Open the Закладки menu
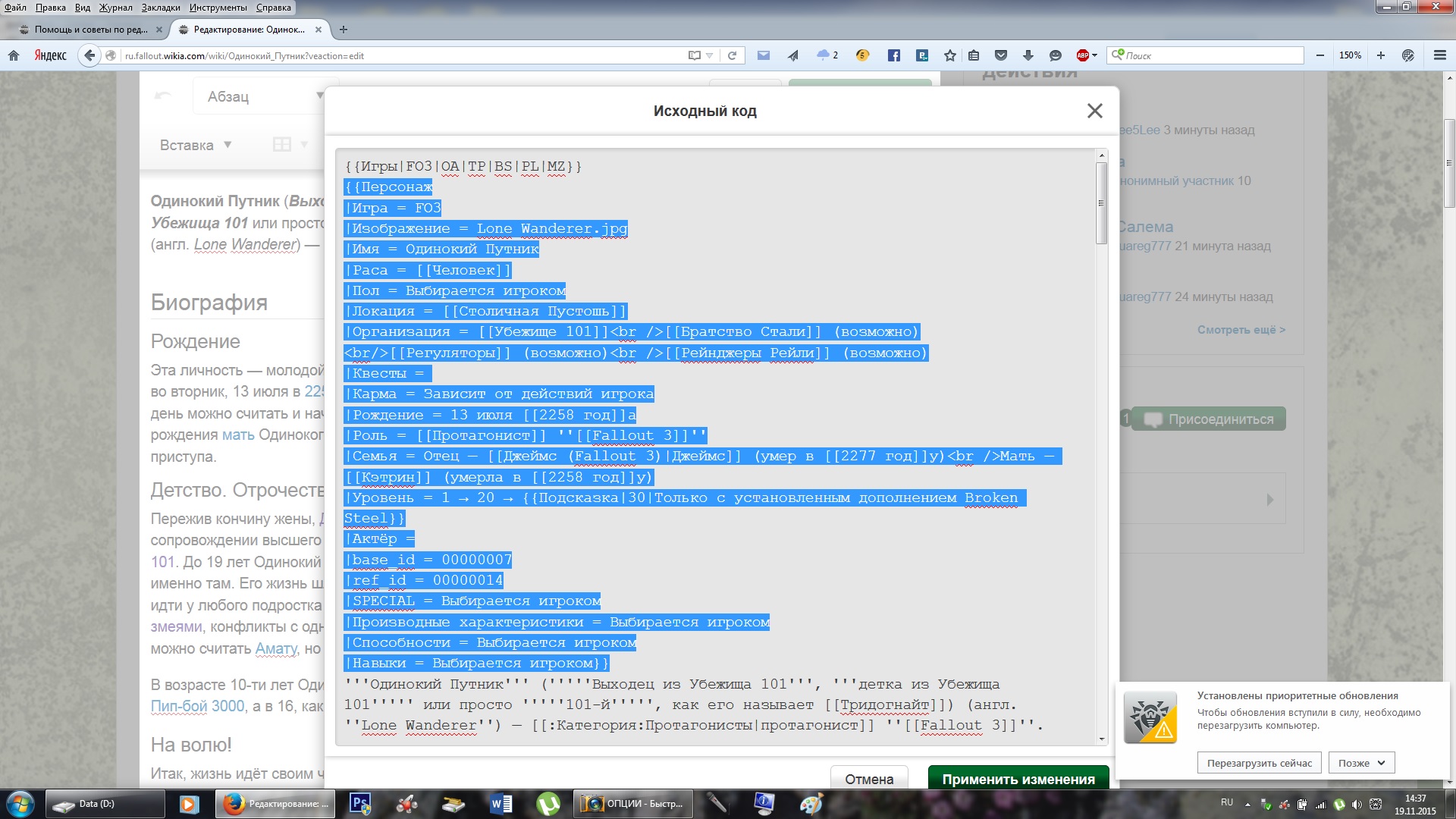Viewport: 1456px width, 819px height. (x=161, y=8)
